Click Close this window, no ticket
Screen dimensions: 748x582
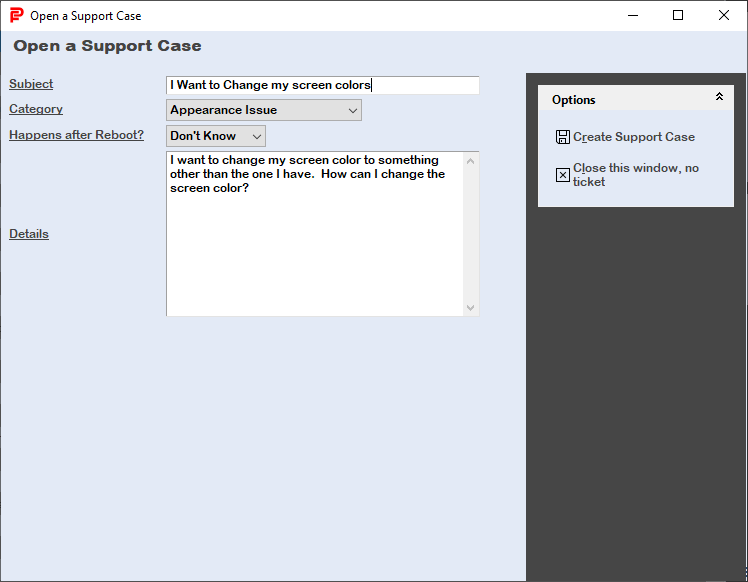click(x=635, y=175)
